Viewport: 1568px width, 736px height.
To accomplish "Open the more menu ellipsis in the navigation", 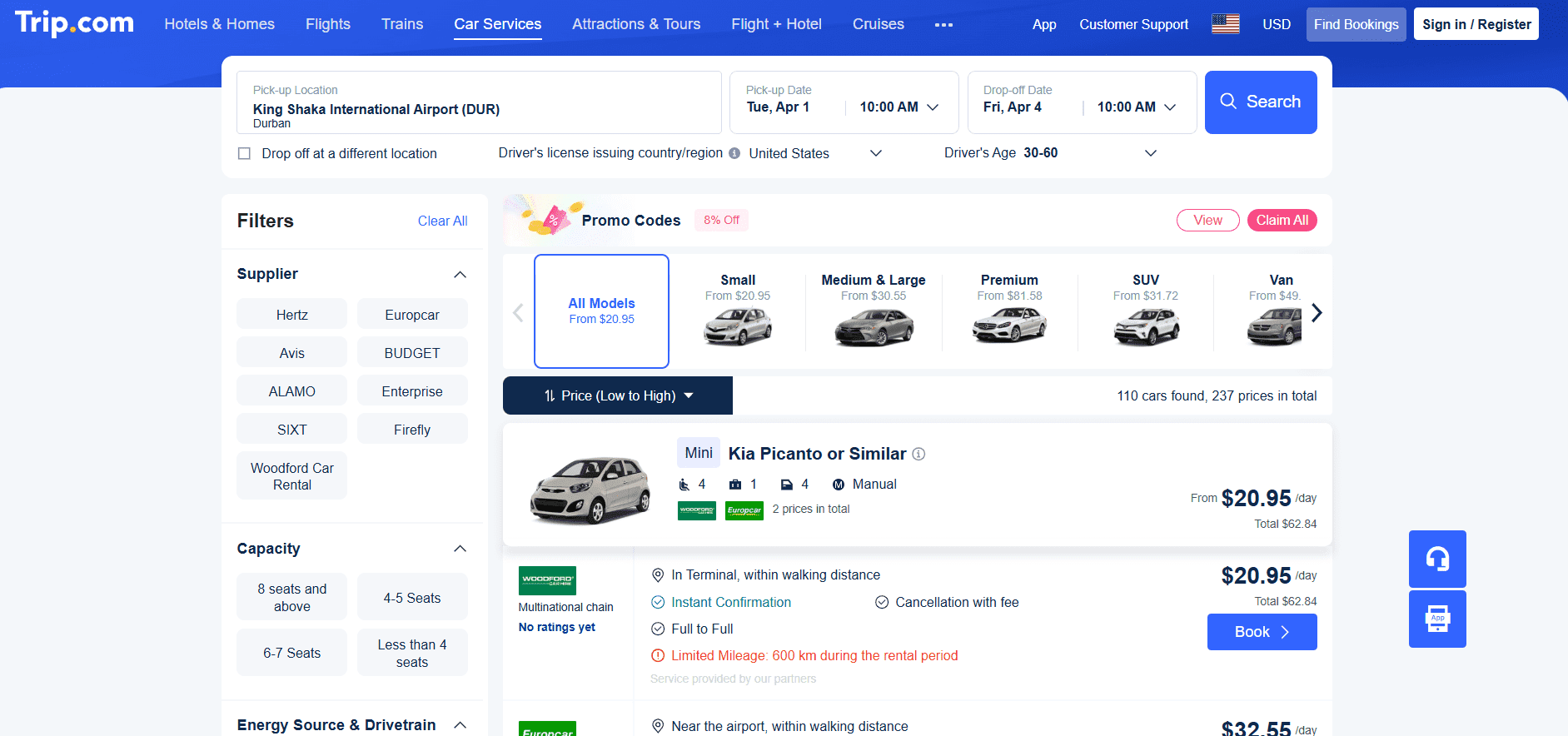I will pos(943,25).
